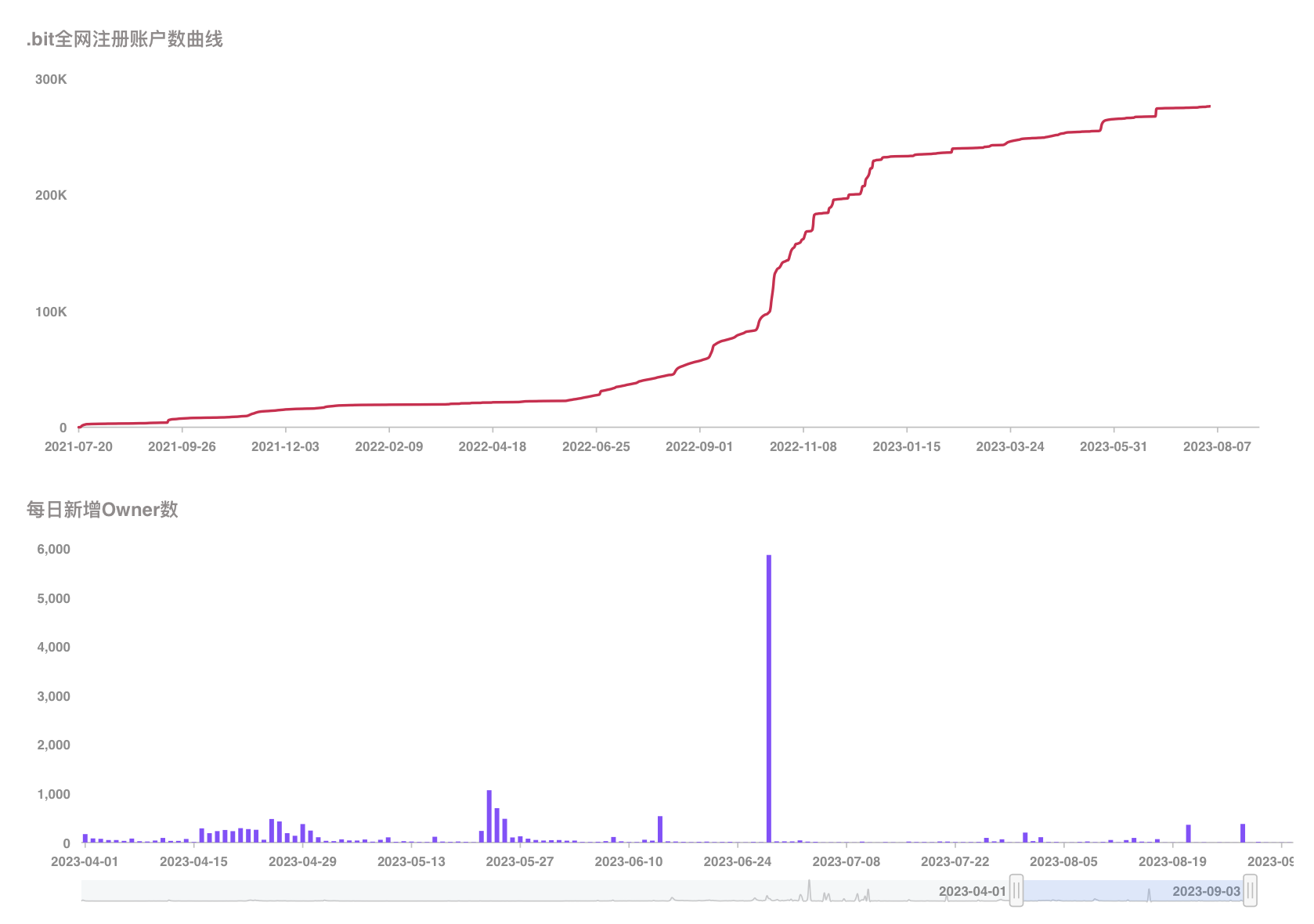The image size is (1314, 924).
Task: Grab the right zoom slider handle at 2023-09-03
Action: pyautogui.click(x=1250, y=890)
